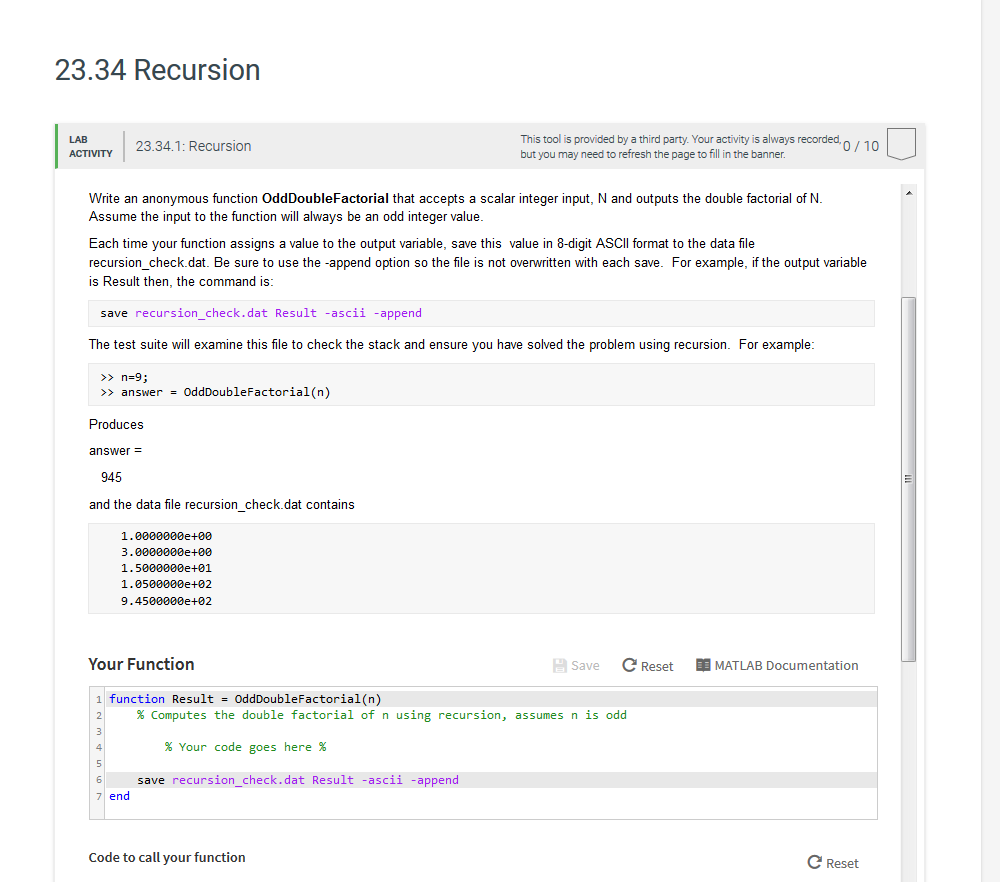This screenshot has height=882, width=1000.
Task: Reset the function editor via circular arrow icon
Action: pyautogui.click(x=631, y=665)
